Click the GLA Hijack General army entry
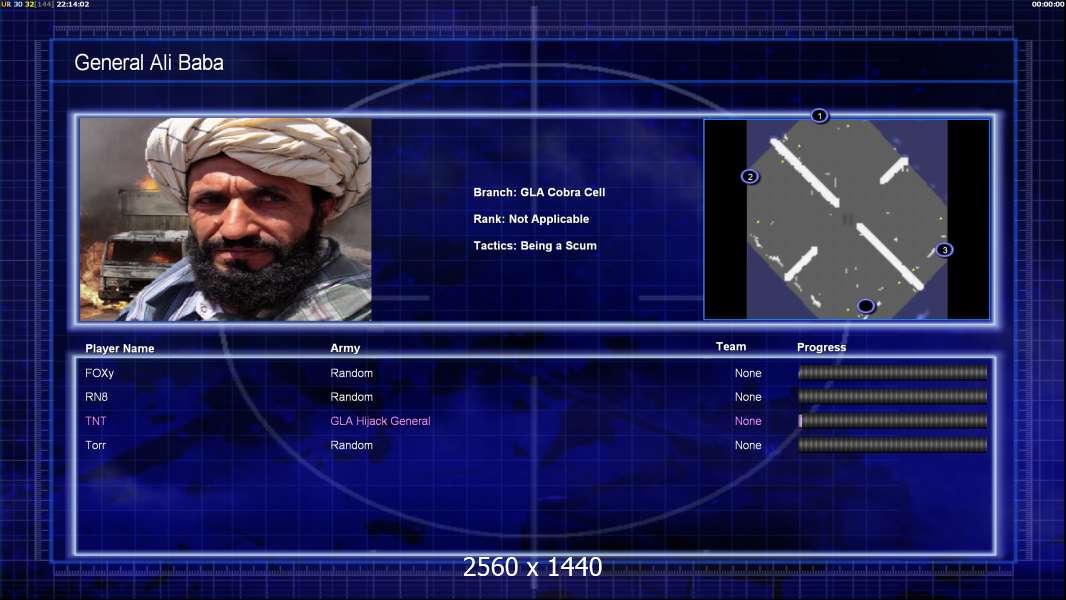The height and width of the screenshot is (600, 1066). pos(380,421)
